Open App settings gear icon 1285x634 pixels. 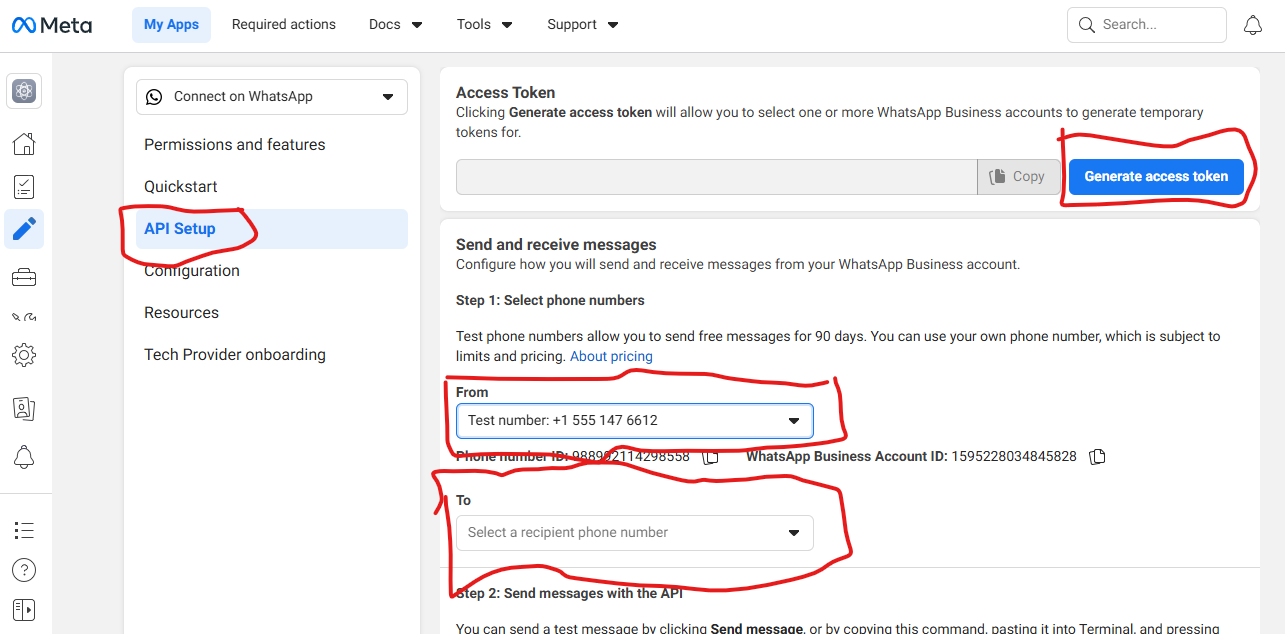point(23,354)
